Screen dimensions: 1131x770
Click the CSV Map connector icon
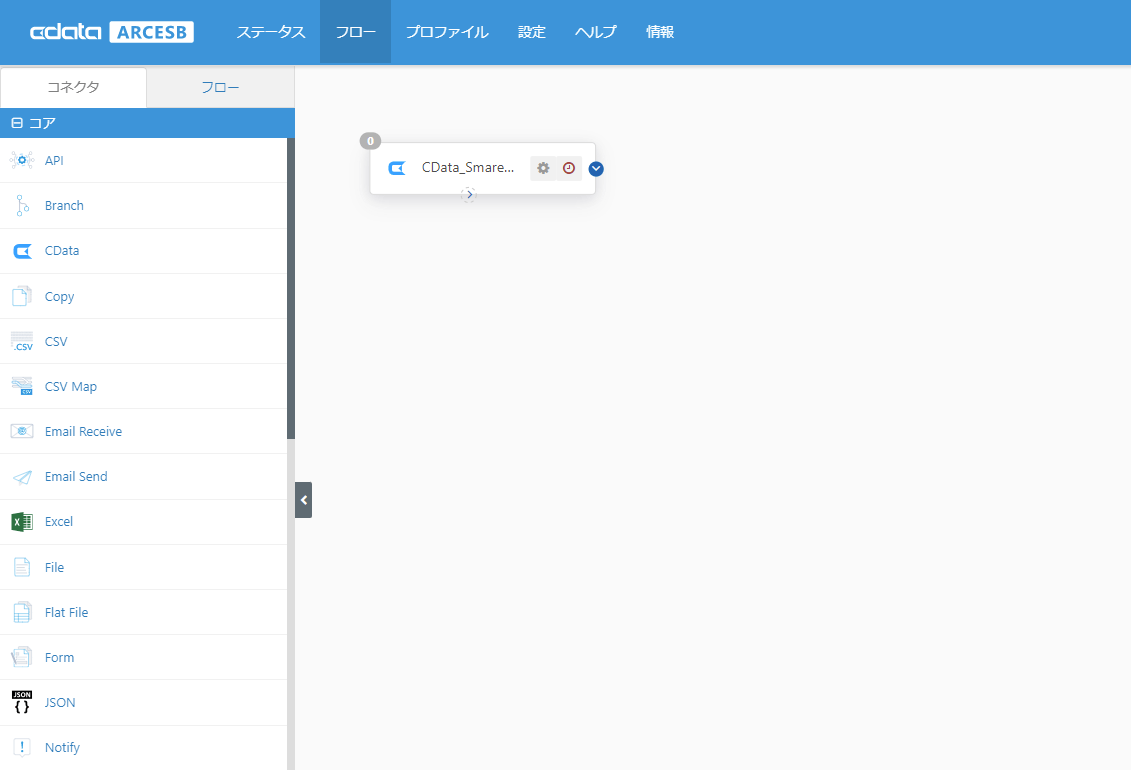tap(22, 386)
